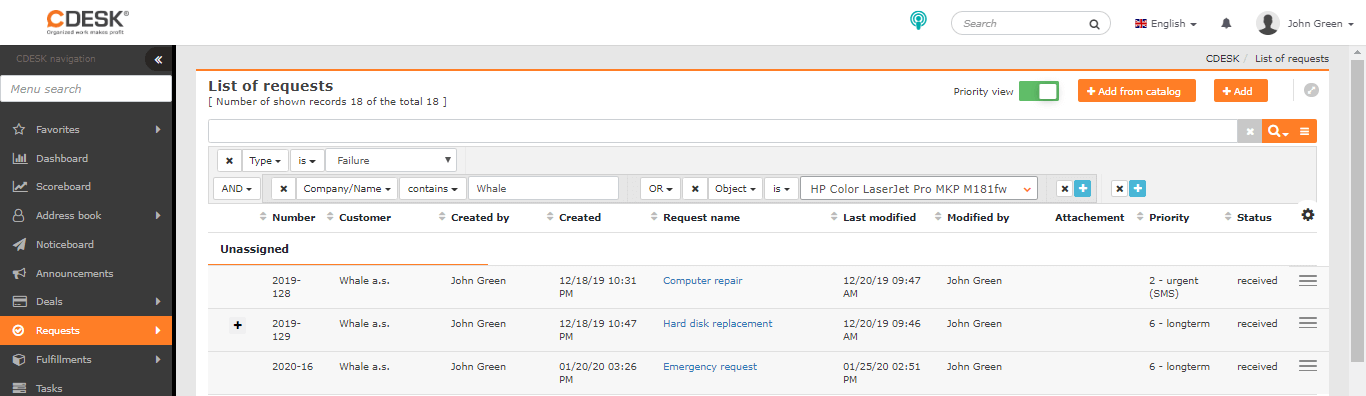Clear the main request search field

click(x=1250, y=131)
